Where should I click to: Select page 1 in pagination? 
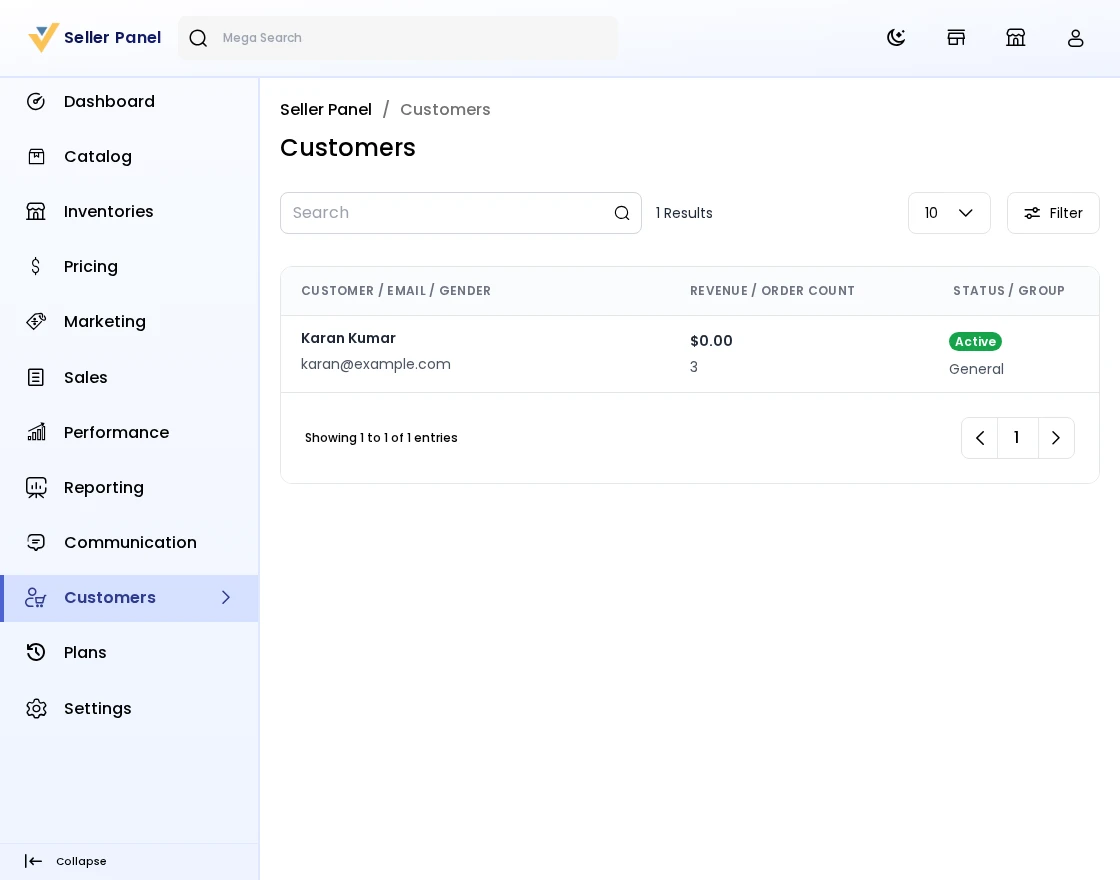click(x=1017, y=438)
